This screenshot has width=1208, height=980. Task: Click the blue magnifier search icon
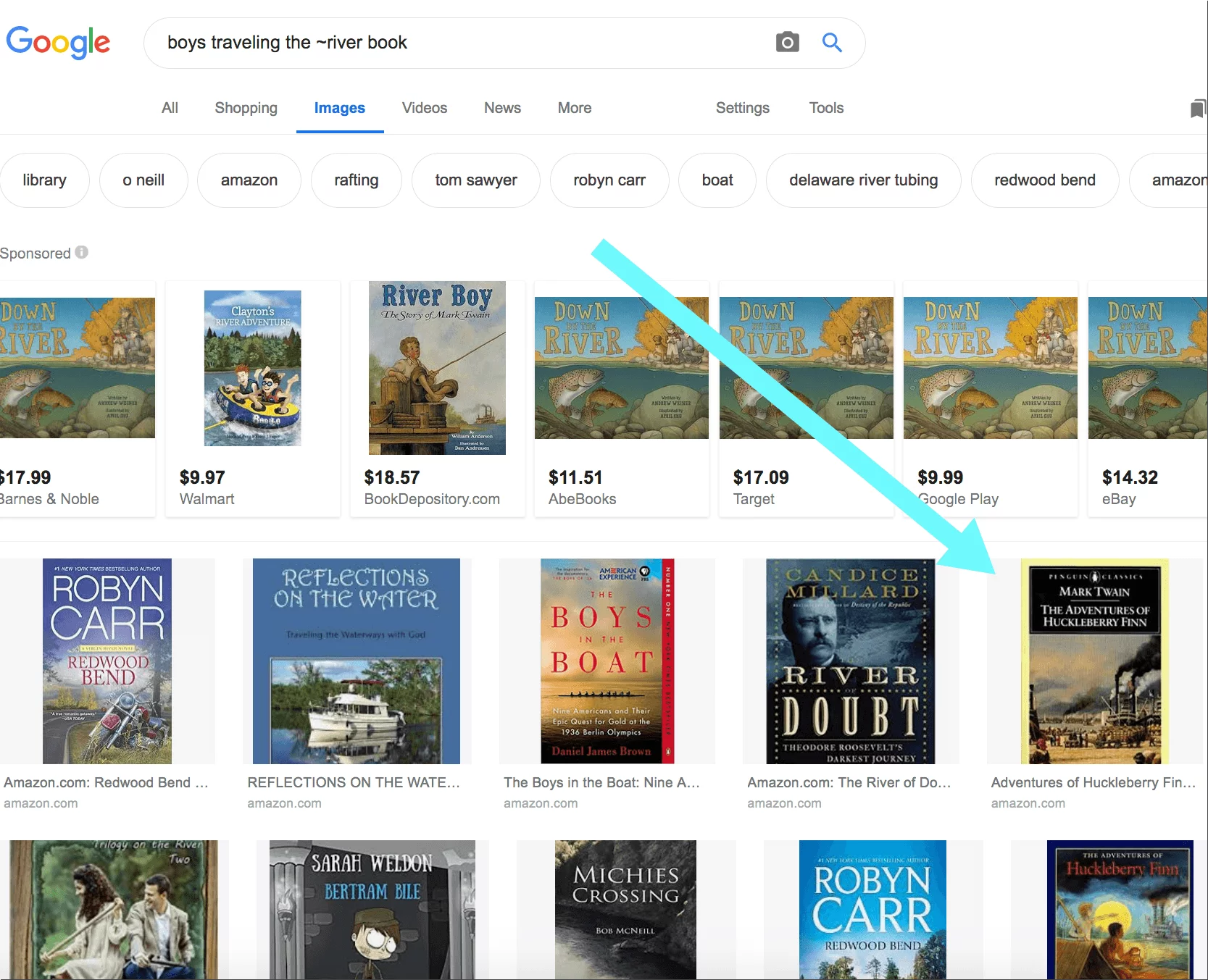pyautogui.click(x=832, y=42)
